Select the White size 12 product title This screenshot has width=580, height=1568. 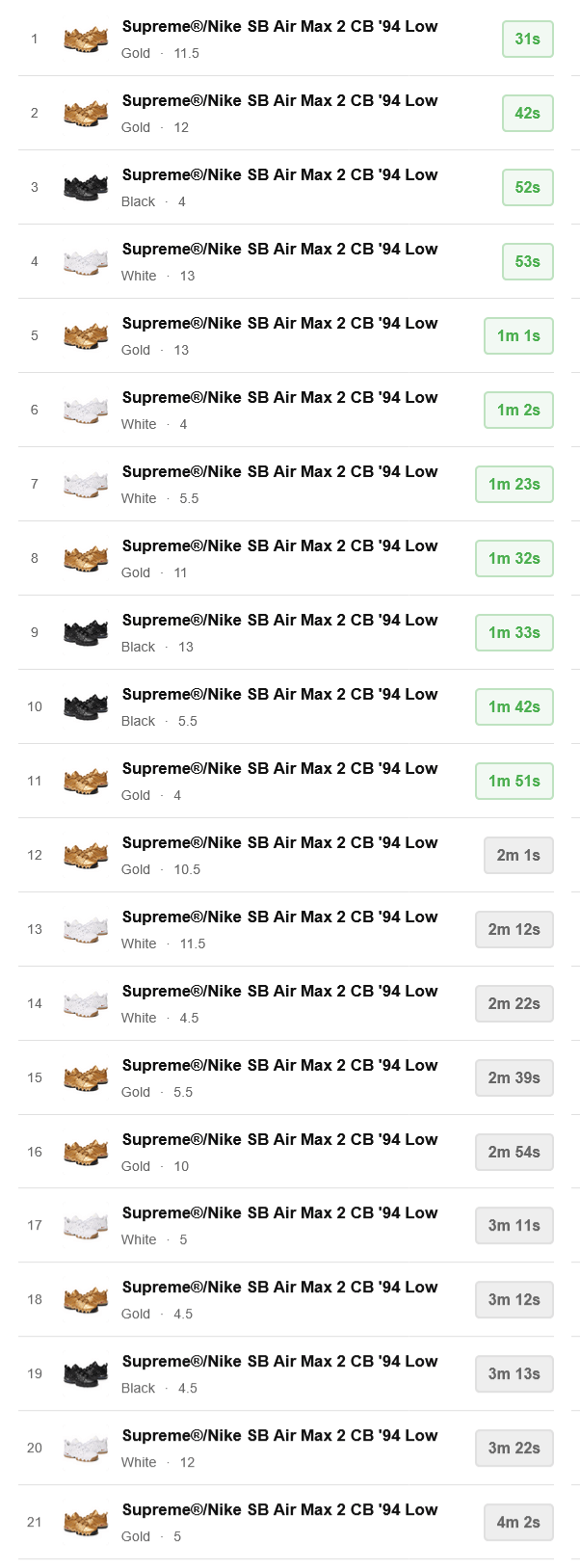click(x=279, y=1436)
